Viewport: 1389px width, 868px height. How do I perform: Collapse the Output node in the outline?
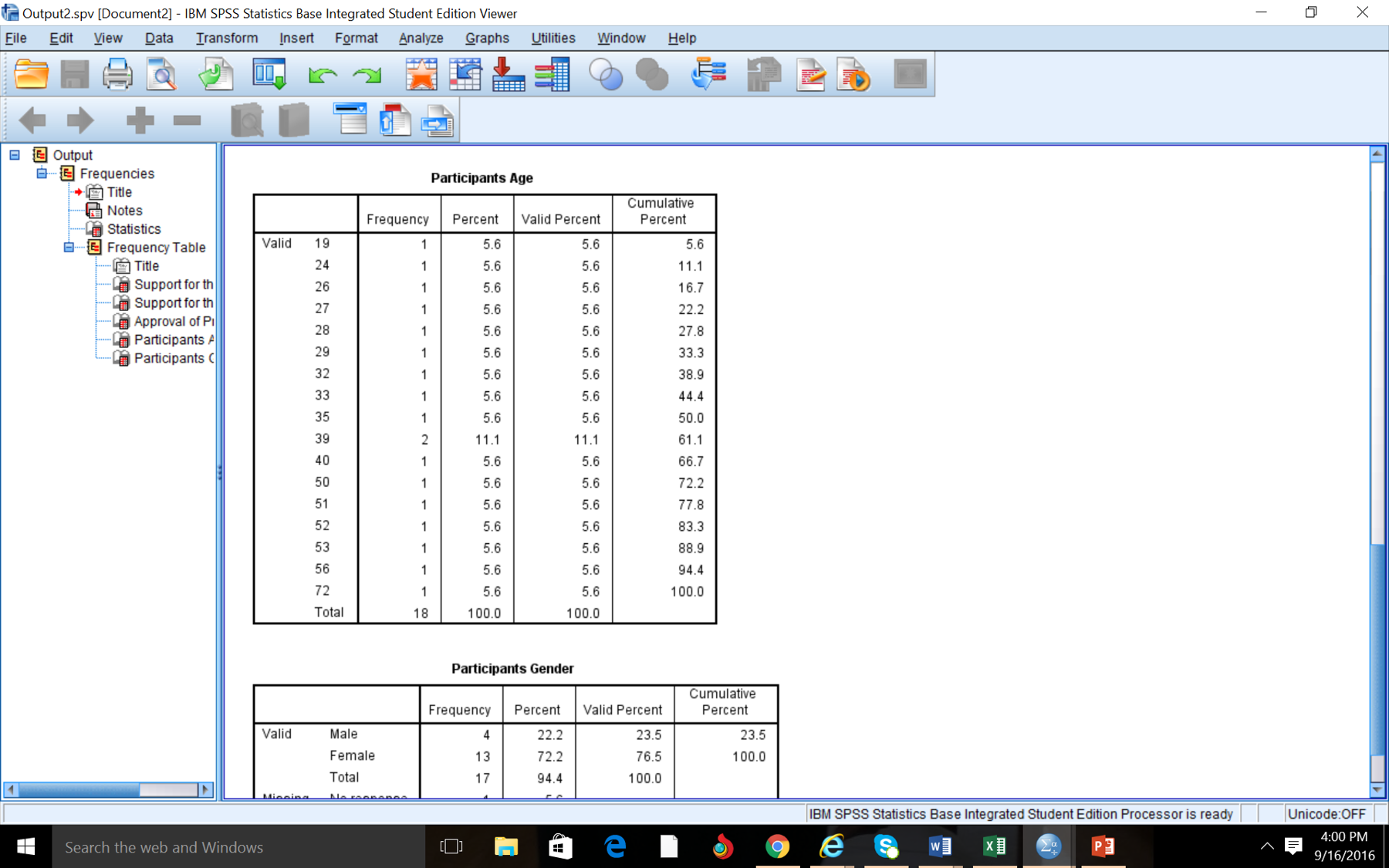[13, 154]
